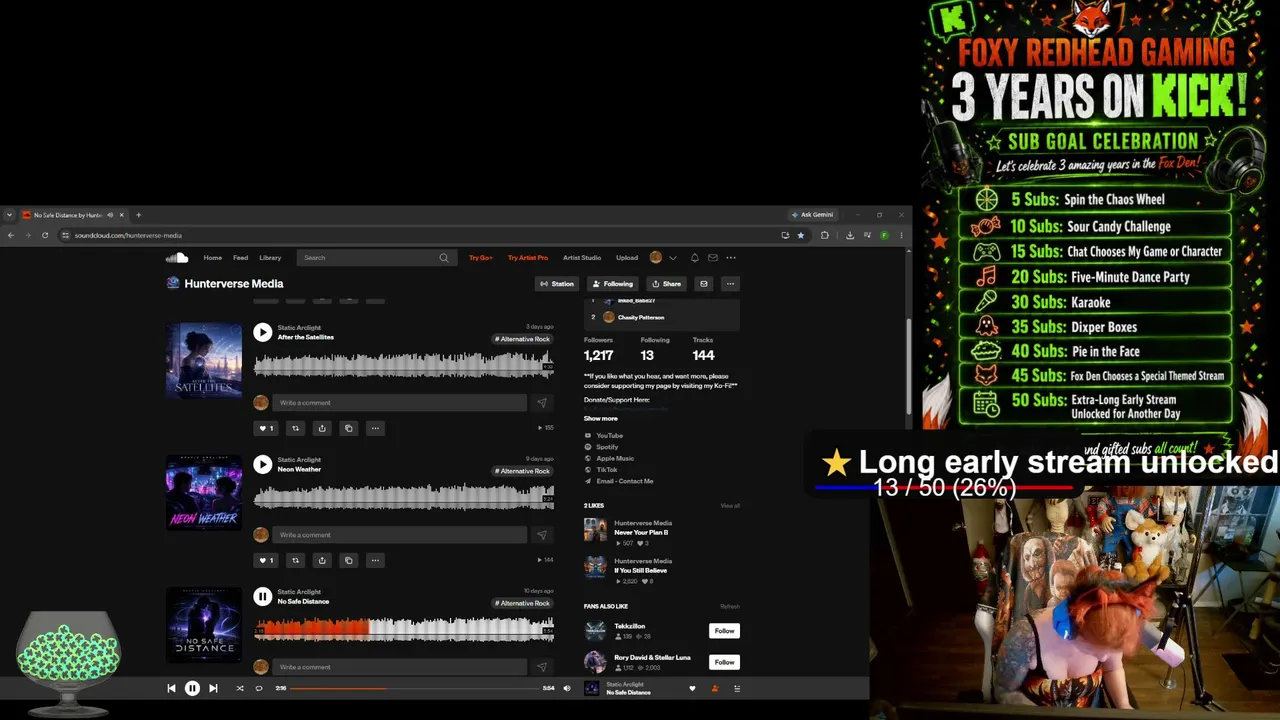
Task: Play the track After the Satellites
Action: (262, 332)
